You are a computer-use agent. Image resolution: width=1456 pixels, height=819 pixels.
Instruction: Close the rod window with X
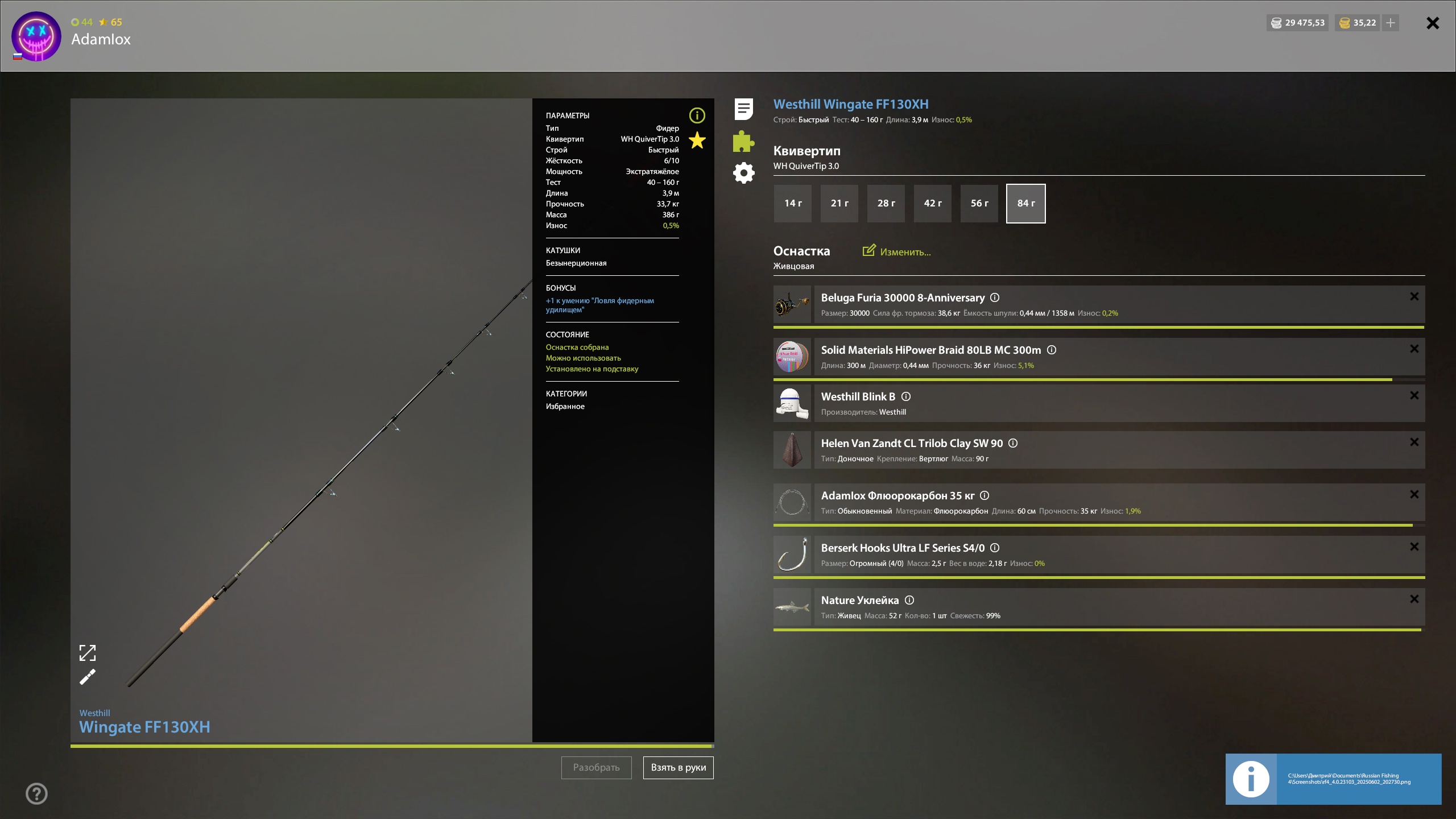pyautogui.click(x=1433, y=23)
